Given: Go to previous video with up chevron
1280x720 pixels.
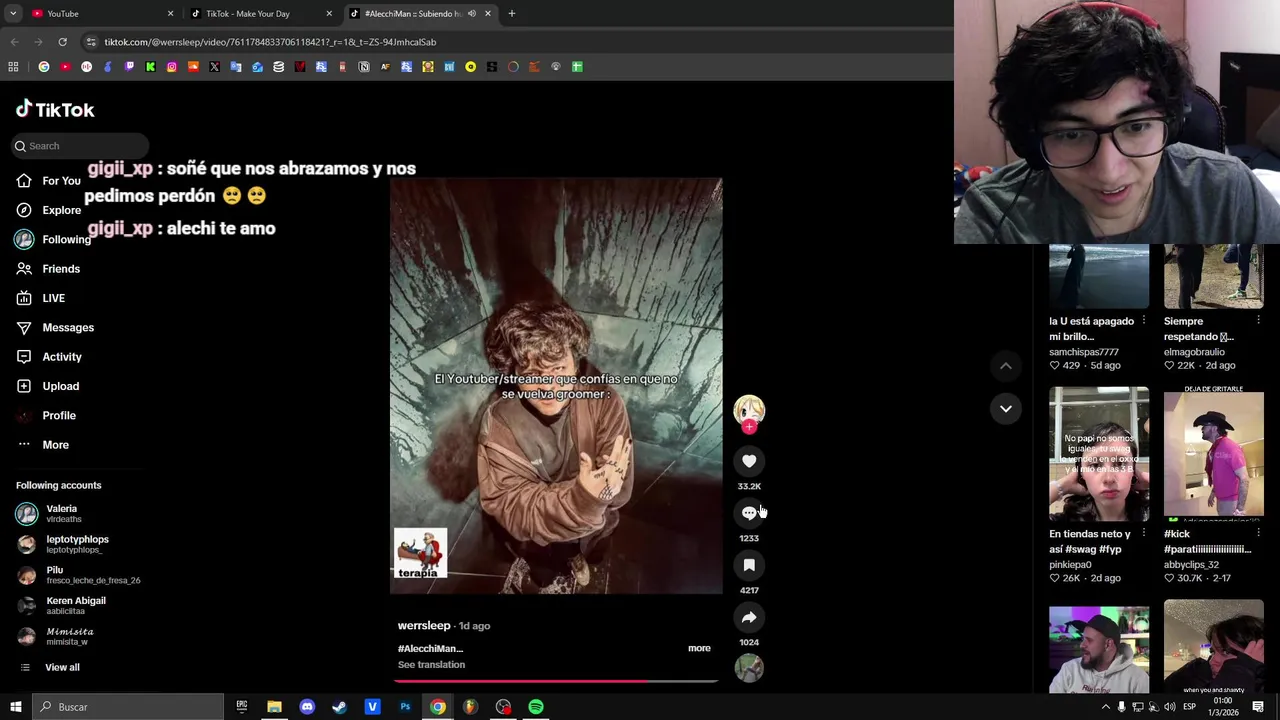Looking at the screenshot, I should (x=1006, y=366).
